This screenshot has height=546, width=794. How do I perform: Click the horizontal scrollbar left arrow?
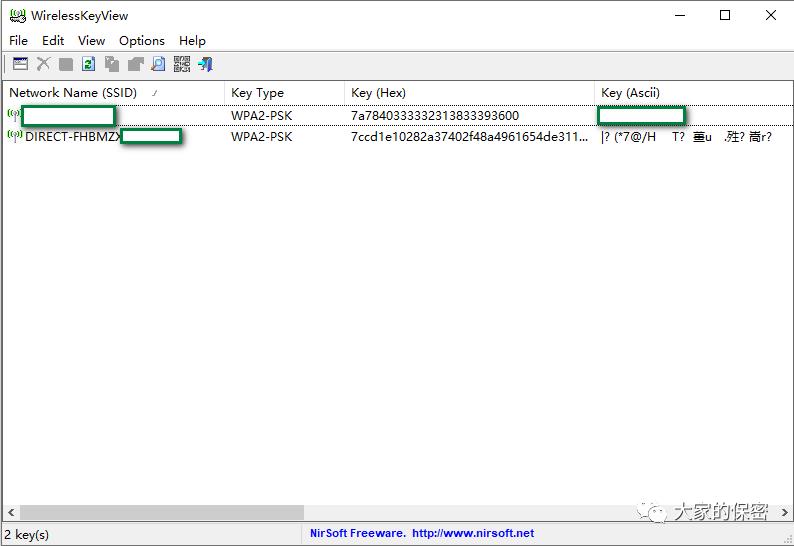click(10, 513)
